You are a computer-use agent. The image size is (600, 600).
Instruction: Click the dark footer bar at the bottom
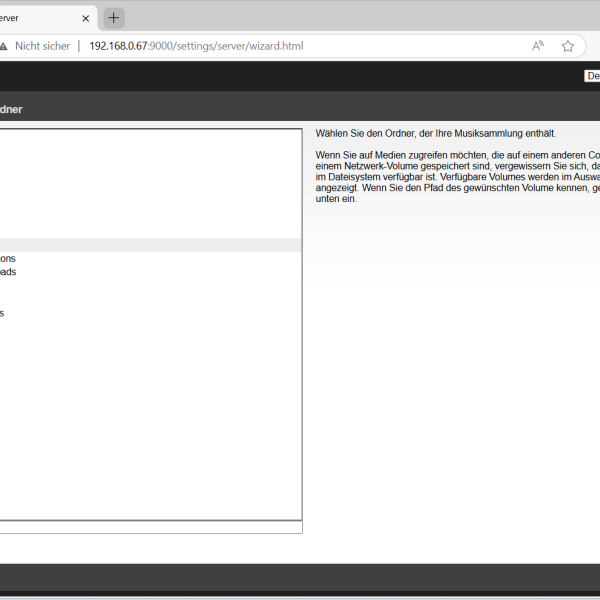pos(300,577)
